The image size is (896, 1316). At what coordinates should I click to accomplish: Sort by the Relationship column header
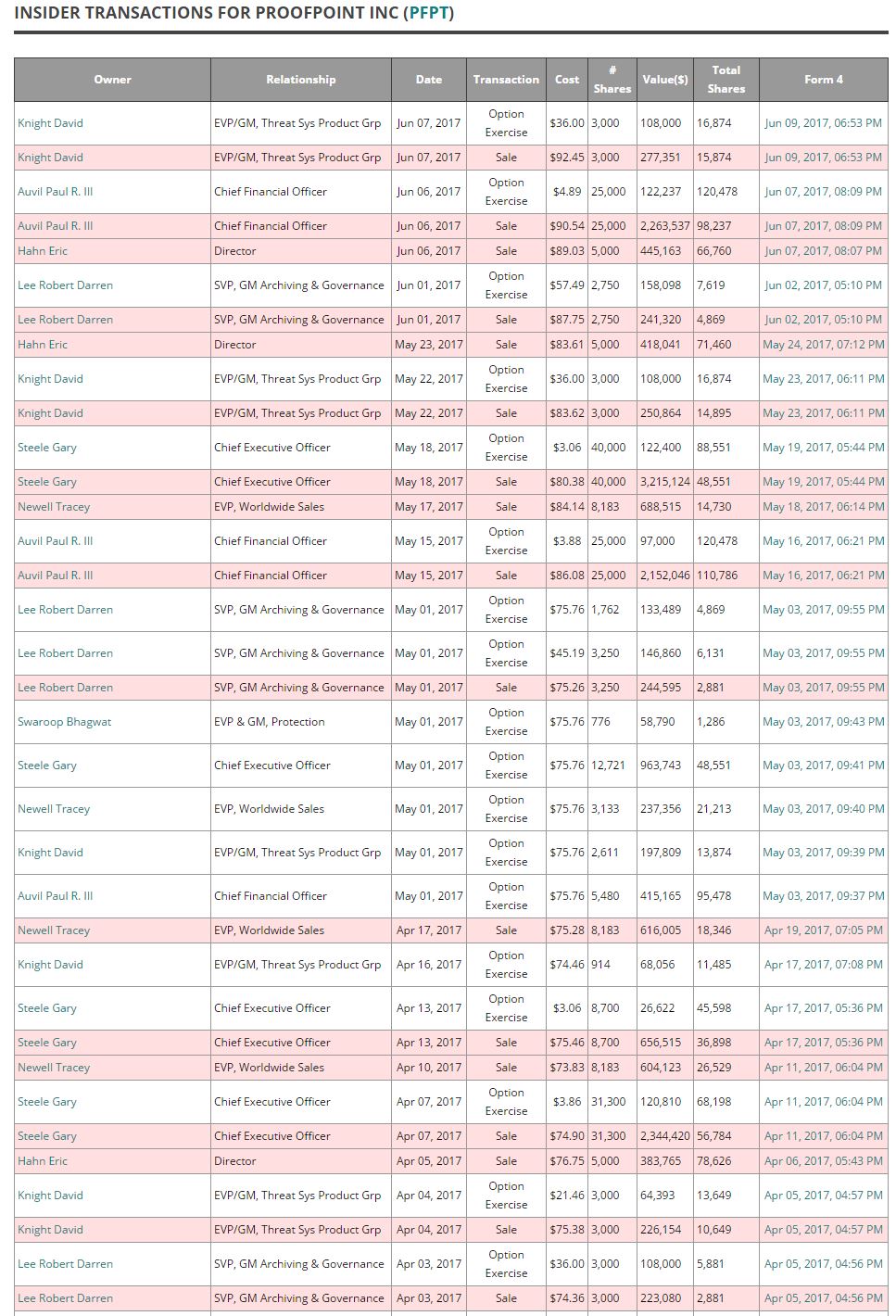[x=299, y=80]
